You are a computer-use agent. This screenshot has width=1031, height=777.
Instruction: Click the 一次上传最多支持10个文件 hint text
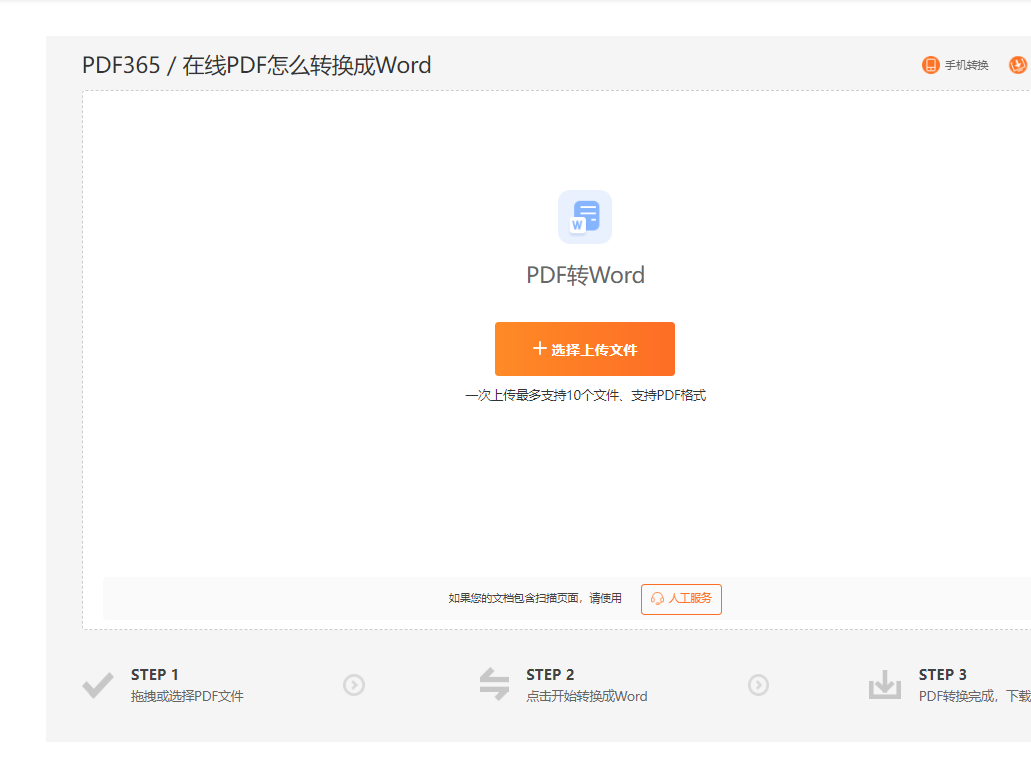tap(585, 395)
